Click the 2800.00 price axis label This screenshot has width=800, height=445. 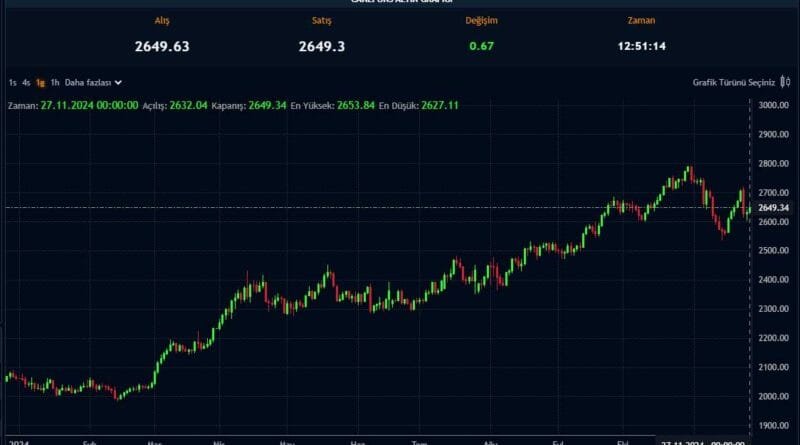coord(773,163)
